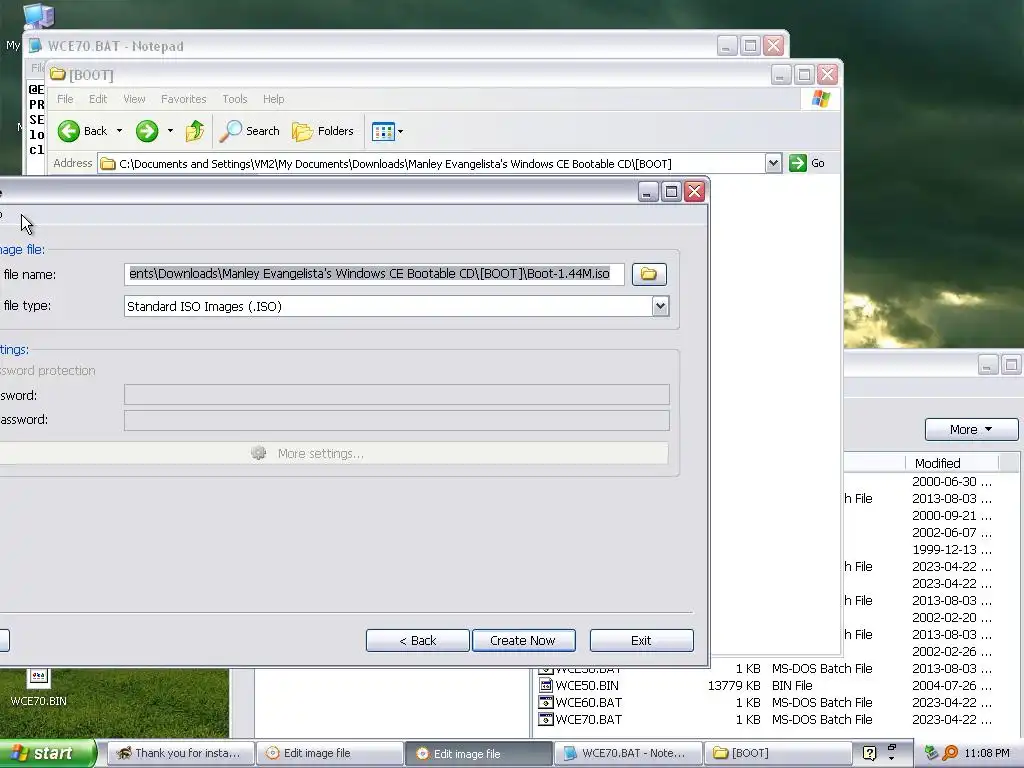Open the Favorites menu in BOOT window
Image resolution: width=1024 pixels, height=768 pixels.
click(x=184, y=99)
